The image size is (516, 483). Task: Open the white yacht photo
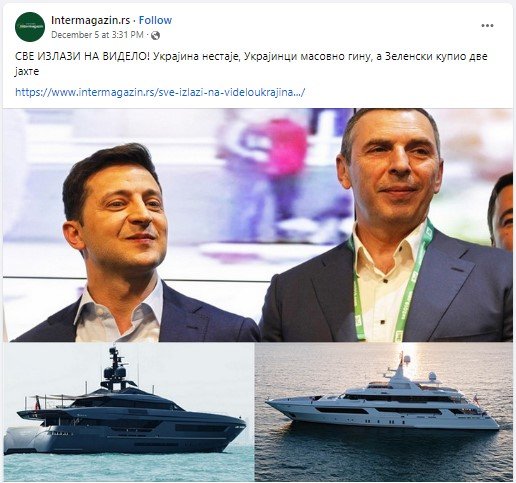[x=384, y=412]
